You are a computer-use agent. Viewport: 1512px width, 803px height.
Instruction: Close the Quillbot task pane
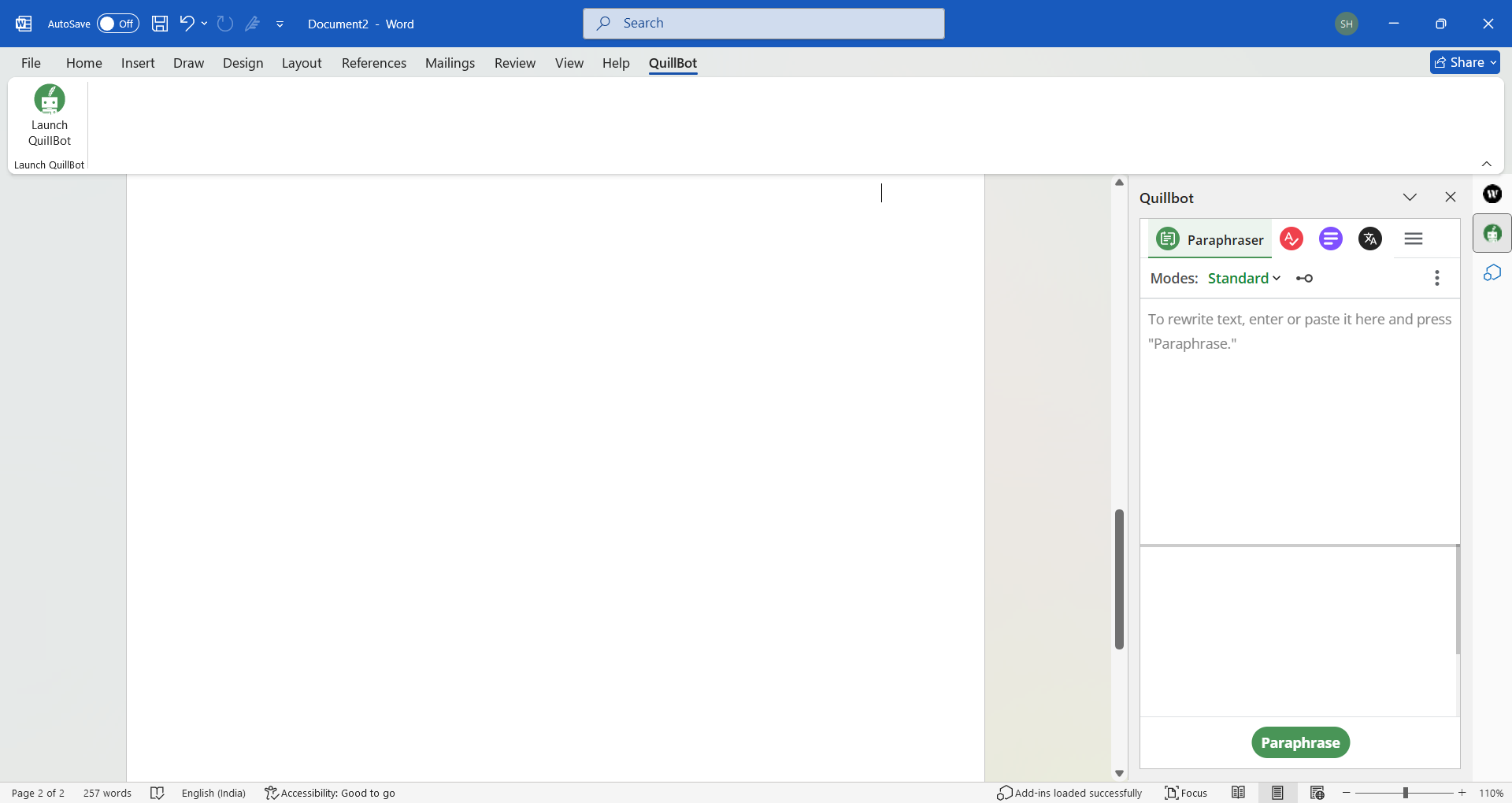pyautogui.click(x=1451, y=197)
